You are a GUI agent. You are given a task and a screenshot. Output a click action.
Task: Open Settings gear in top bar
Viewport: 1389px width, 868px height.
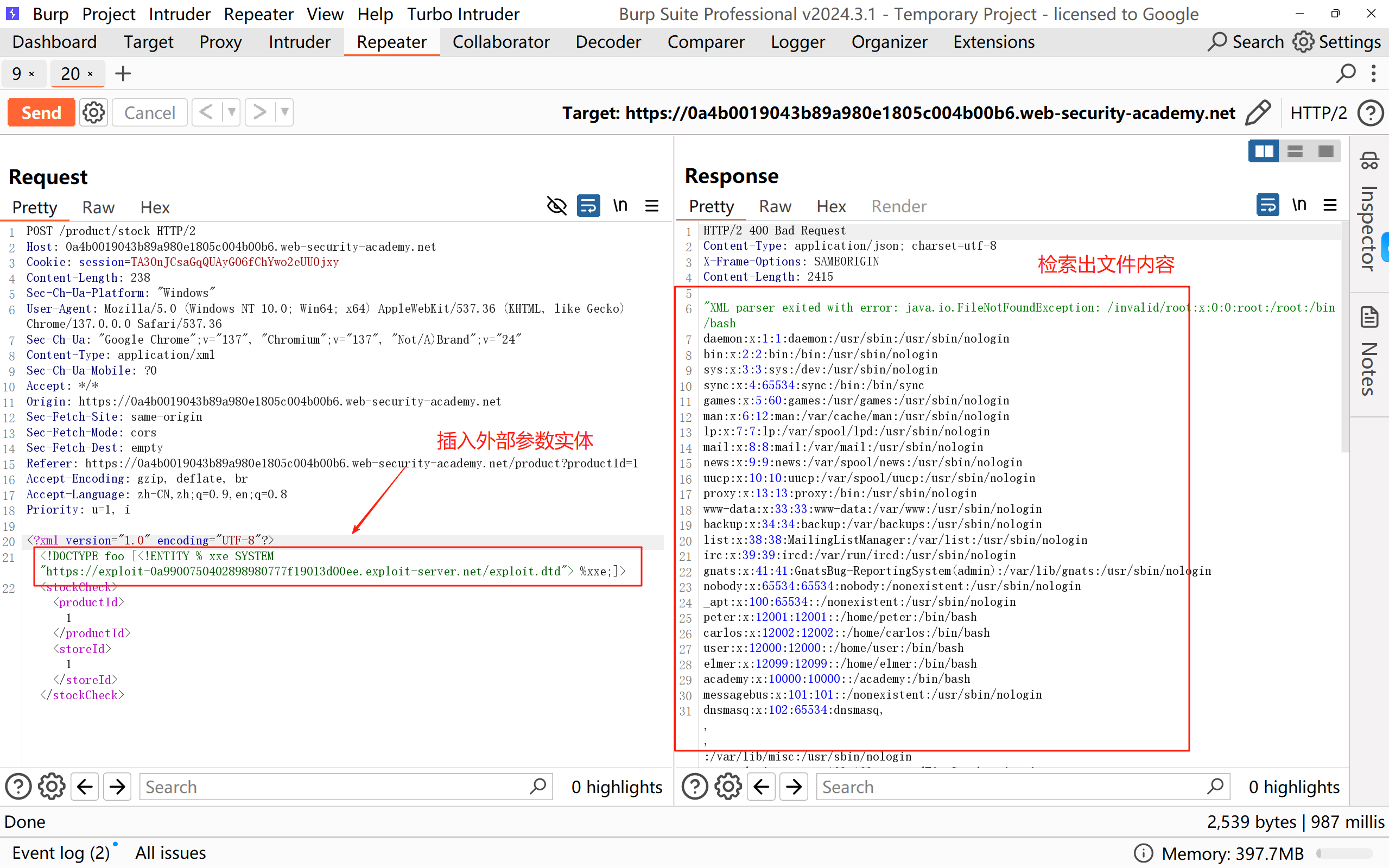click(x=1303, y=42)
